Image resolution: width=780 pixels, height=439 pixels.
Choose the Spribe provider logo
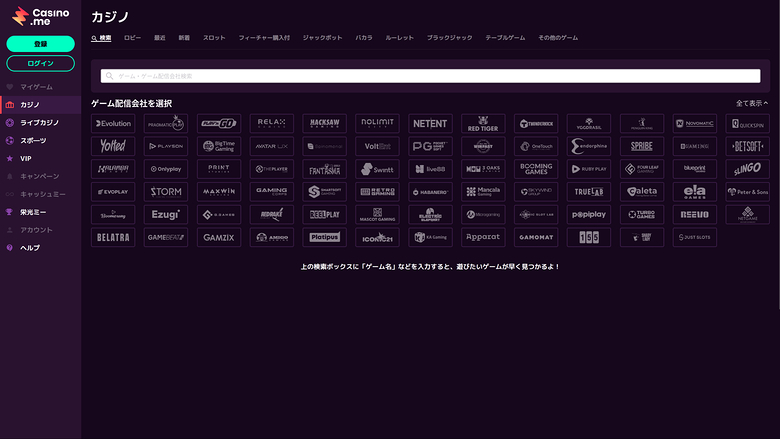pyautogui.click(x=641, y=146)
